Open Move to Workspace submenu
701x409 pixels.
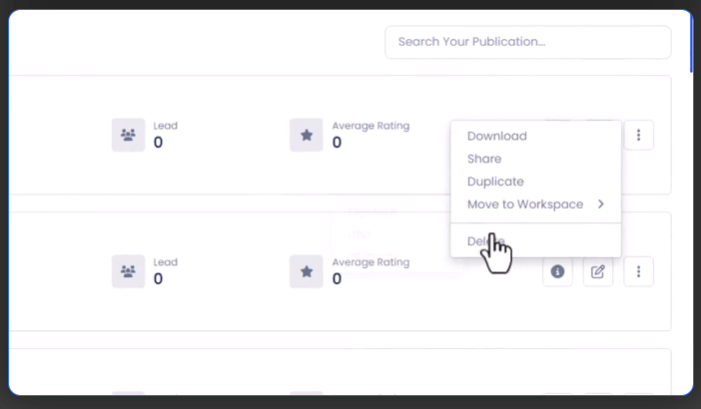pos(536,204)
